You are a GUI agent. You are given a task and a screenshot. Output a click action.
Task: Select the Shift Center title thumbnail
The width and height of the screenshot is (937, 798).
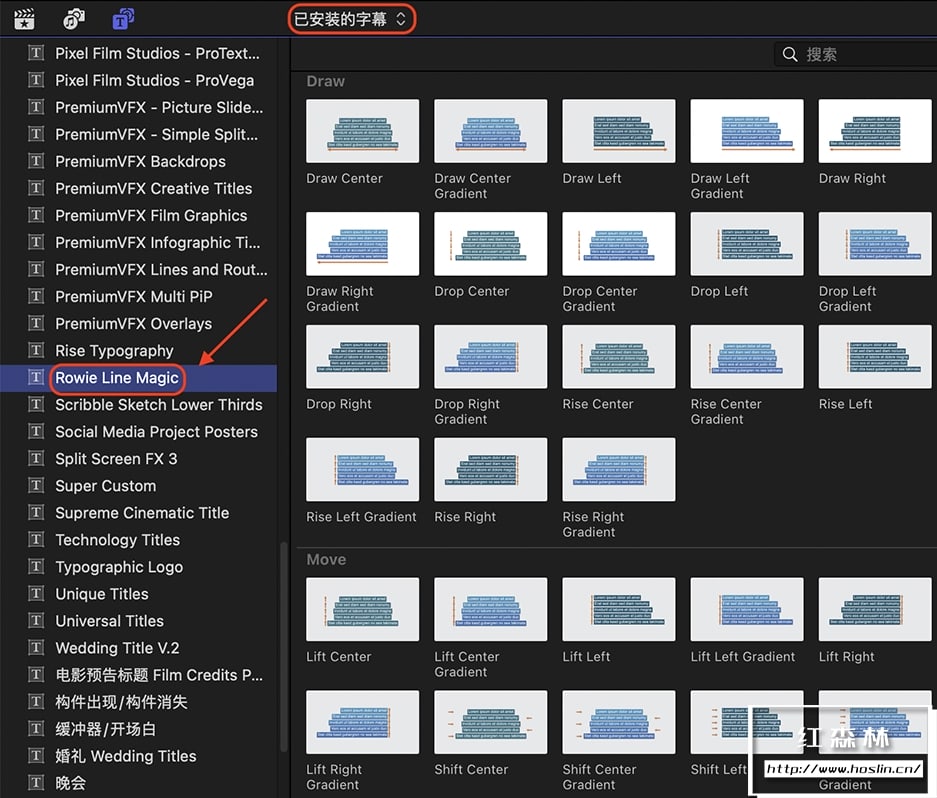491,723
